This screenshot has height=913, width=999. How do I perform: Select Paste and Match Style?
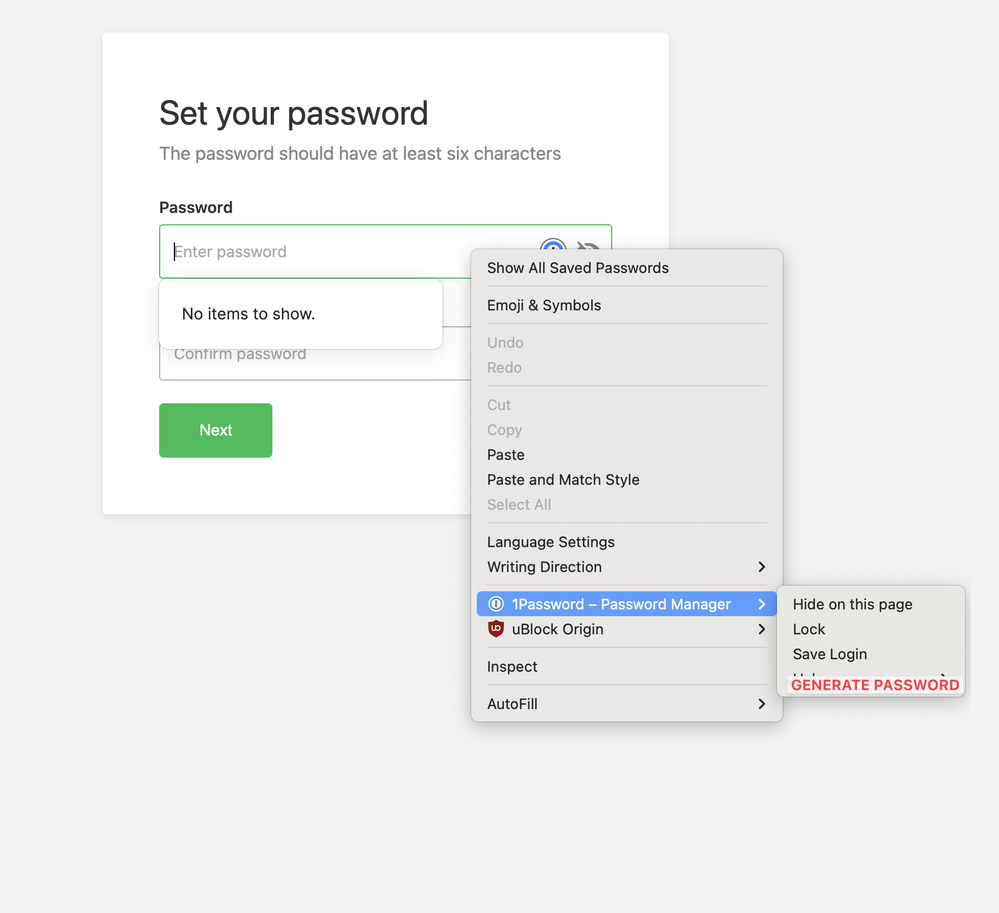click(563, 480)
